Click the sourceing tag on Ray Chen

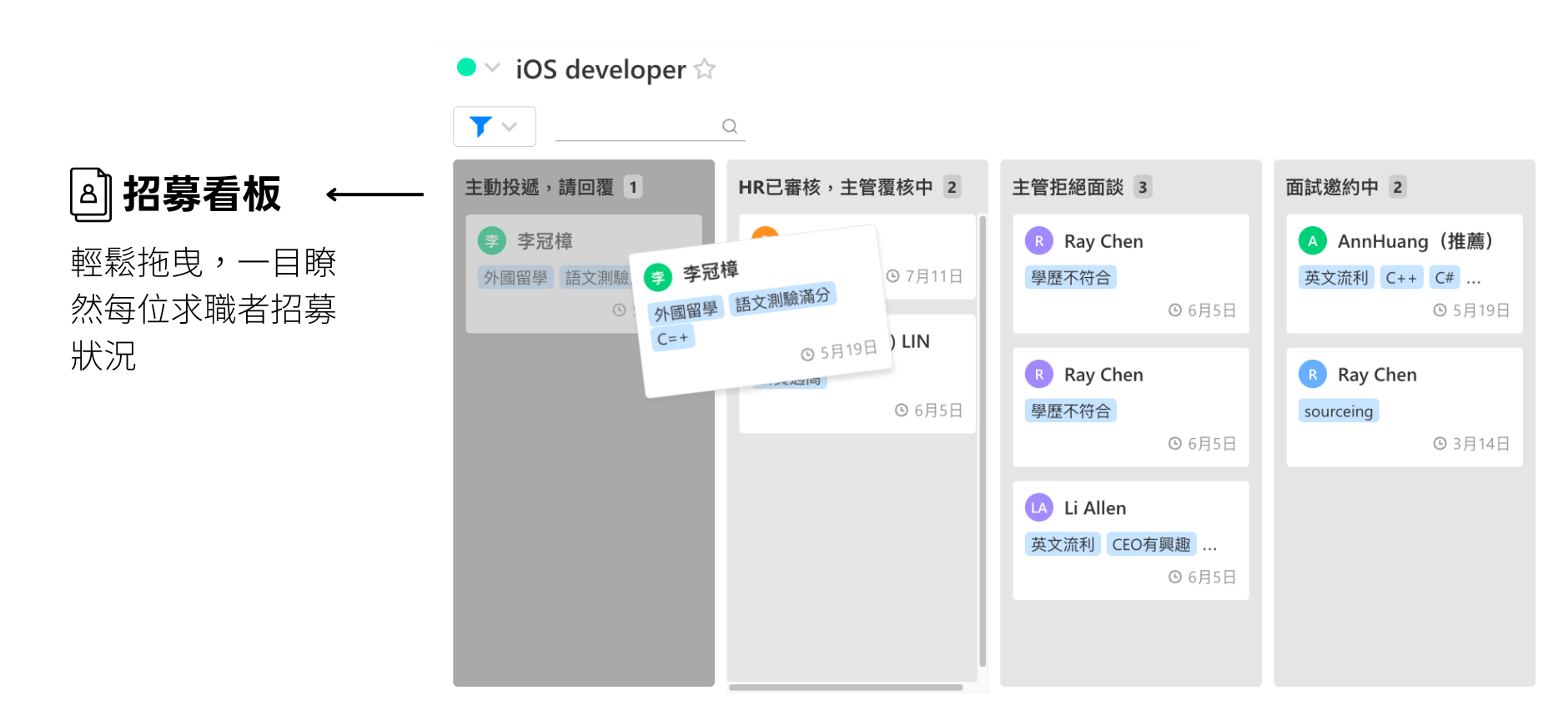(x=1338, y=411)
